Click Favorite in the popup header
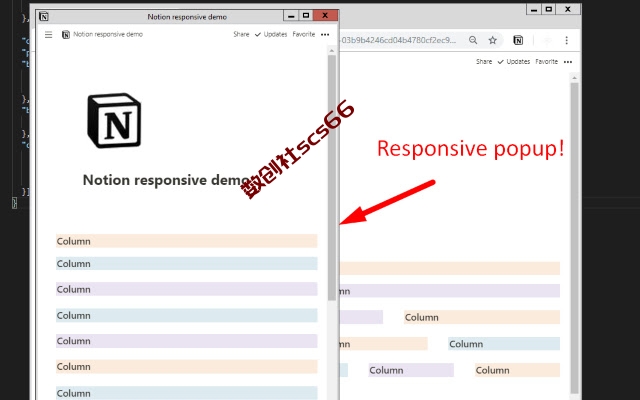The height and width of the screenshot is (400, 640). coord(304,34)
